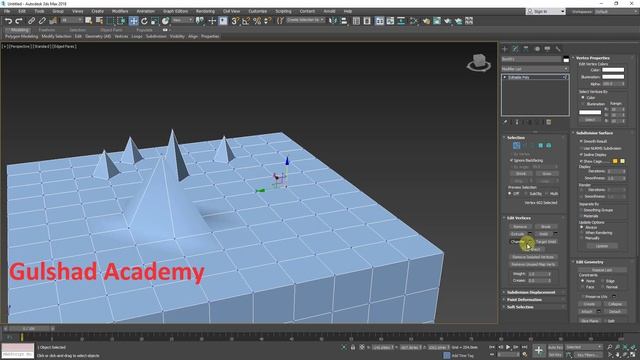Click the Configure Modifier Sets icon
This screenshot has height=360, width=640.
[x=549, y=122]
